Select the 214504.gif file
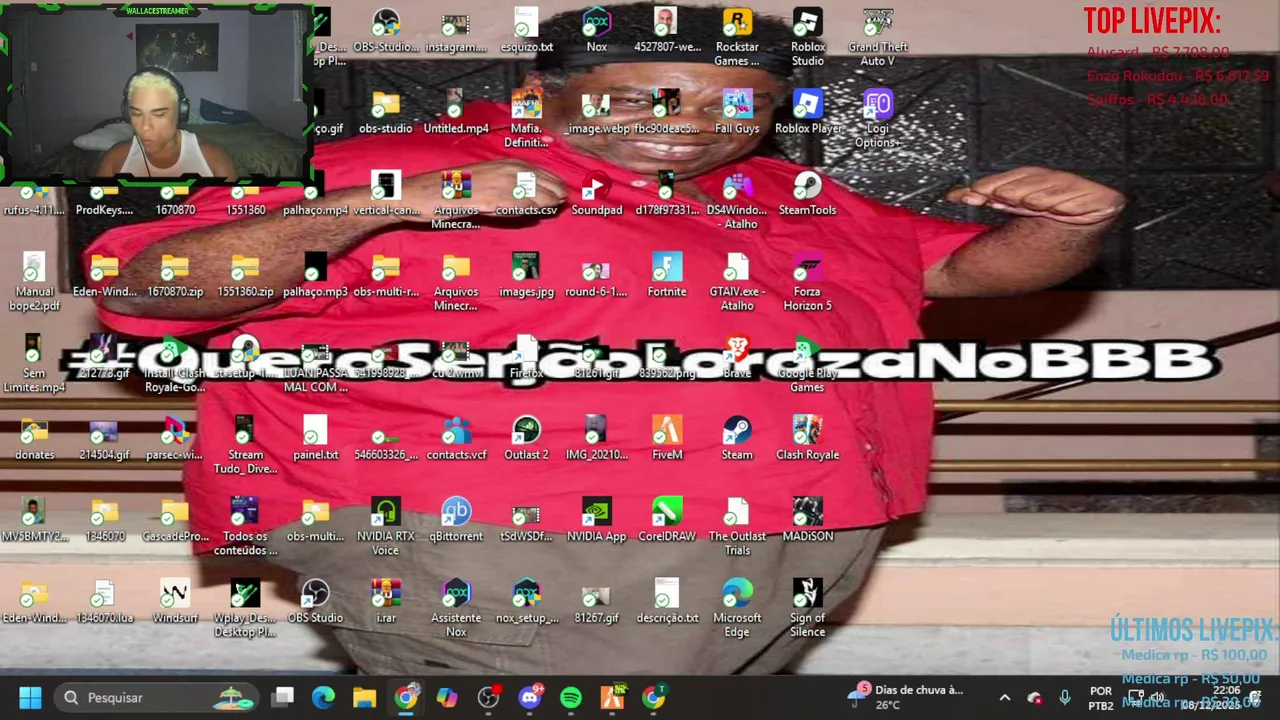This screenshot has width=1280, height=720. [x=105, y=439]
